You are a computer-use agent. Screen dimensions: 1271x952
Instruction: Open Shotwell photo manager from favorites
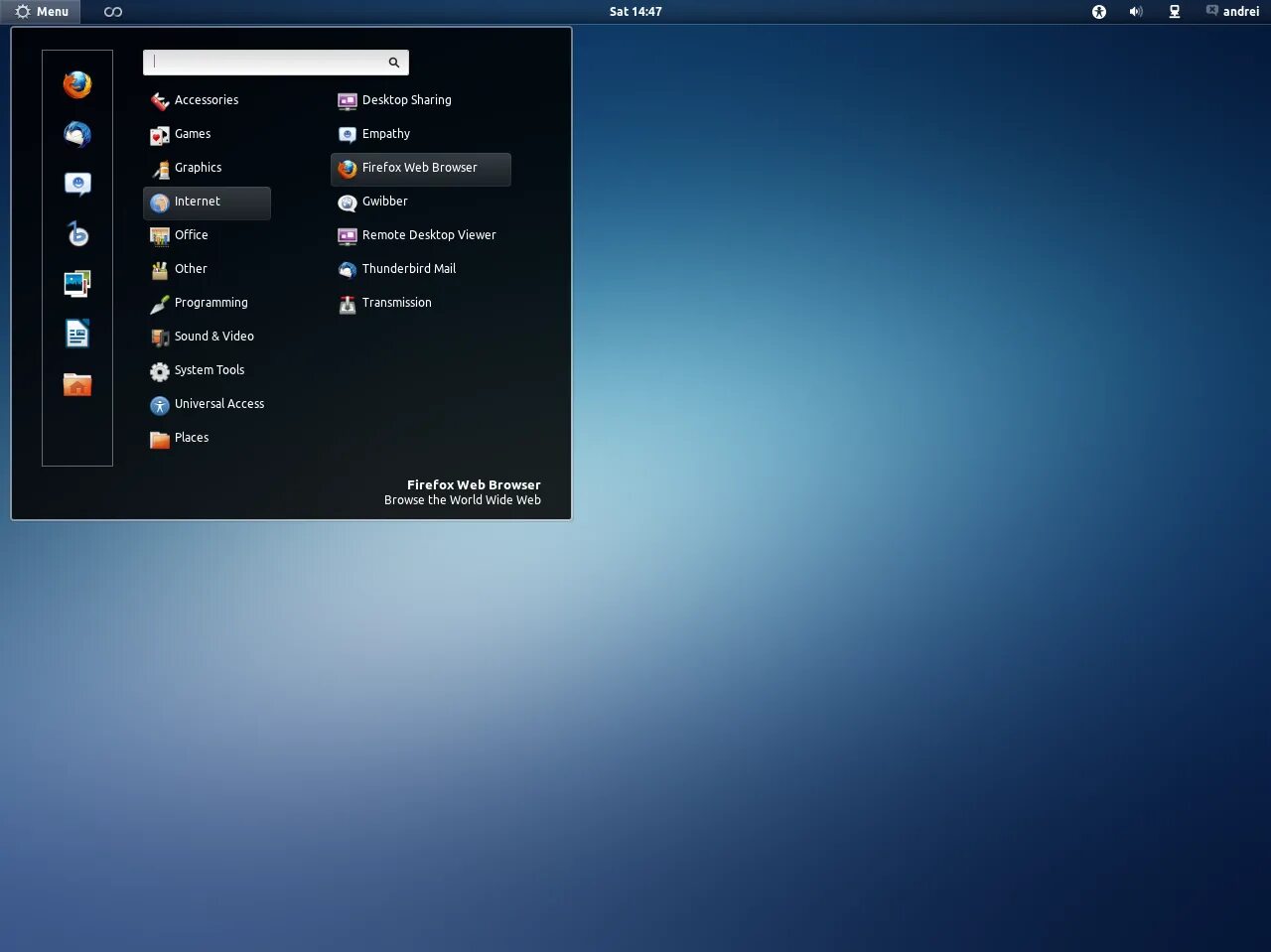tap(77, 284)
